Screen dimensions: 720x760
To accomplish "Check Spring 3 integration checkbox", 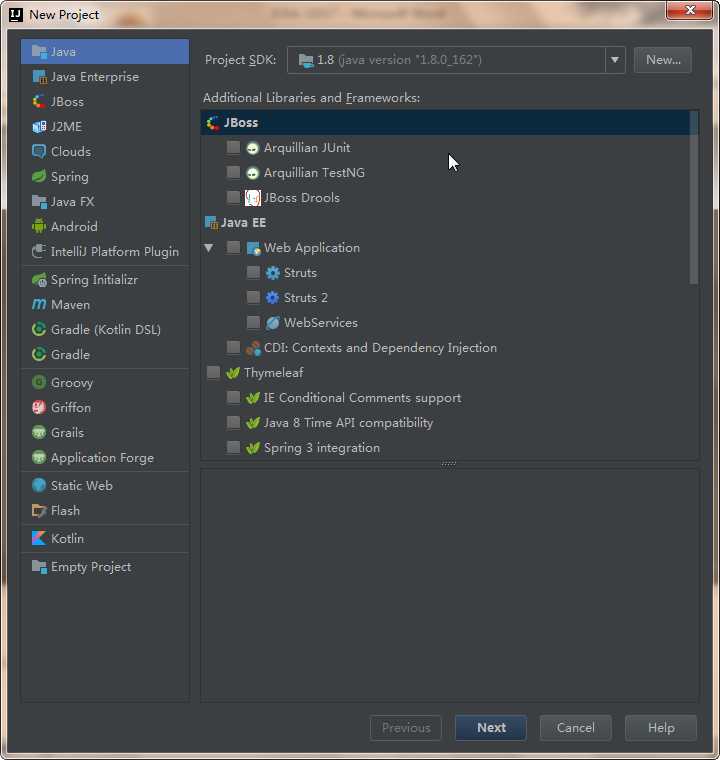I will (x=233, y=447).
